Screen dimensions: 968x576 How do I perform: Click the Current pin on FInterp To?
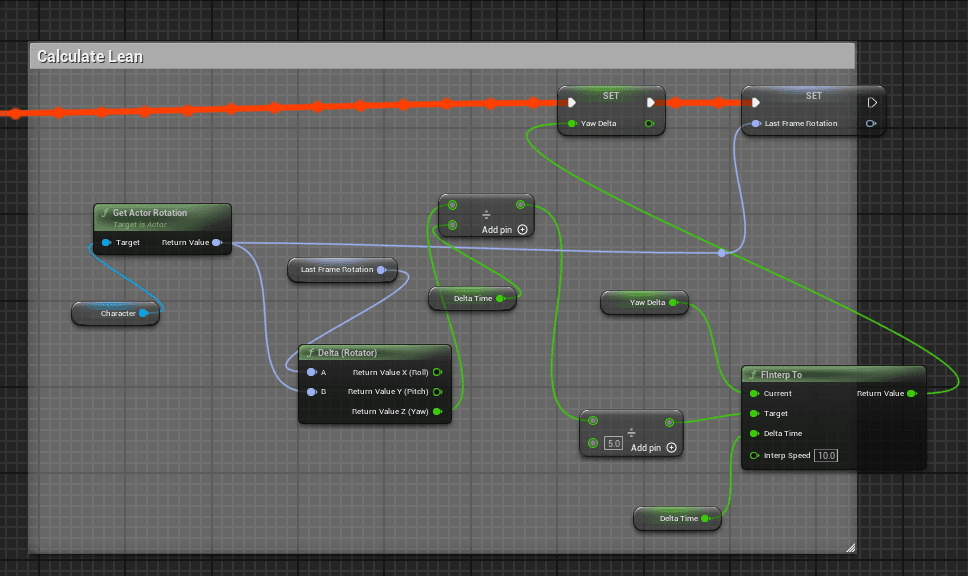point(754,393)
